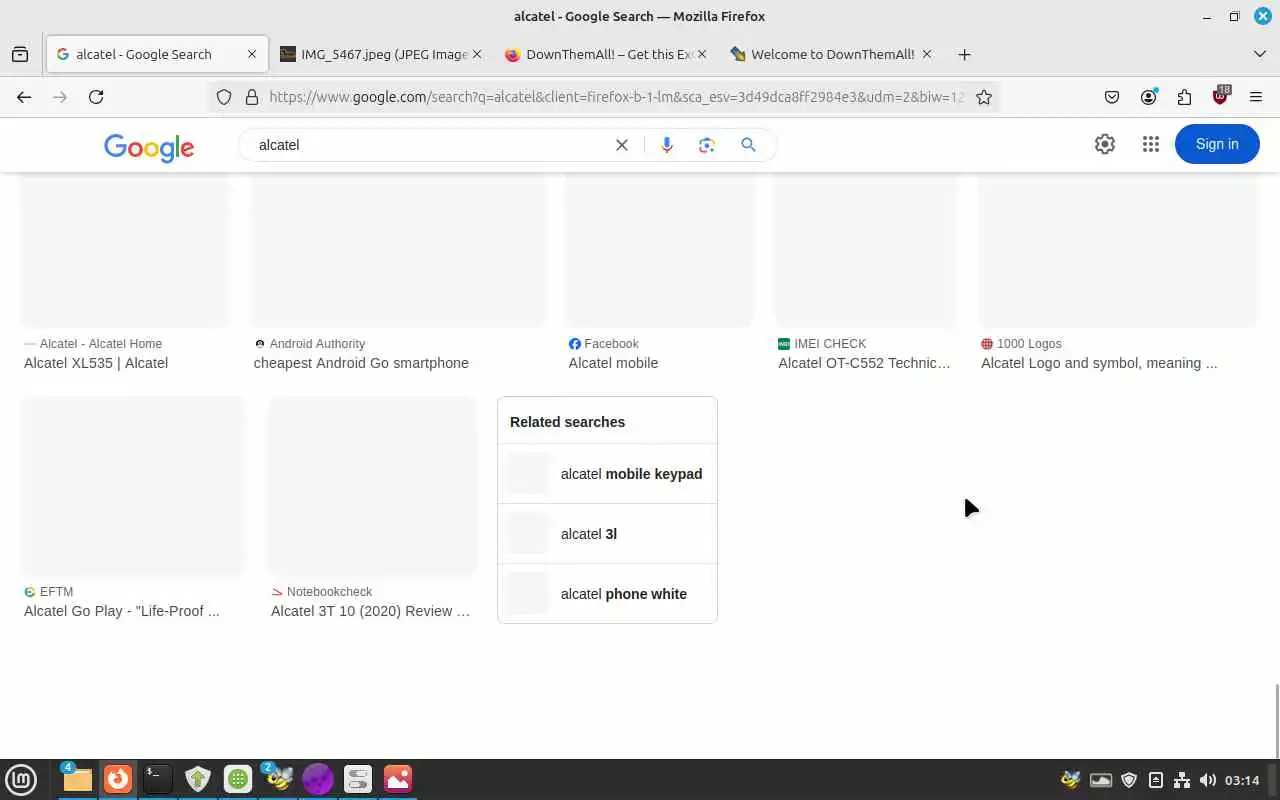This screenshot has height=800, width=1280.
Task: Select related search alcatel phone white
Action: [607, 594]
